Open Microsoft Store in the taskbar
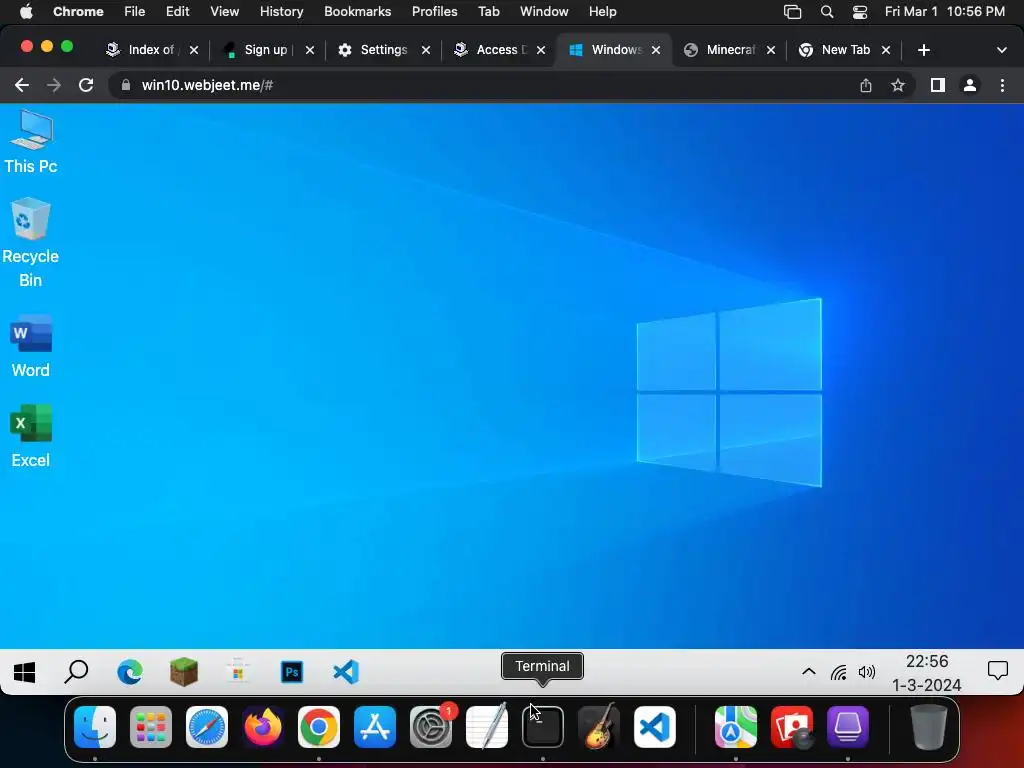This screenshot has width=1024, height=768. click(x=238, y=672)
